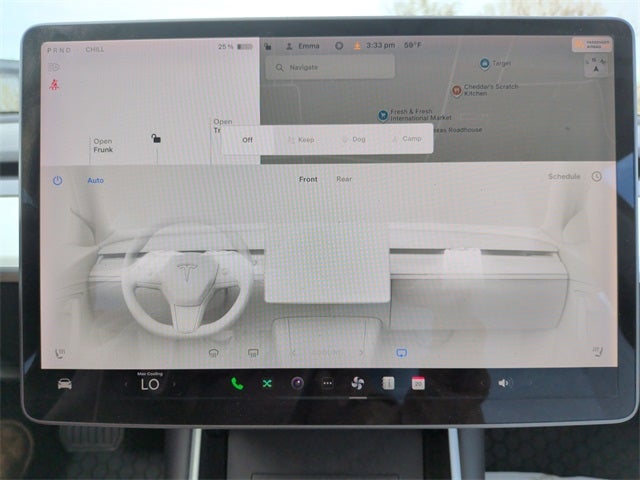Tap the volume speaker icon
This screenshot has height=480, width=640.
pyautogui.click(x=503, y=383)
